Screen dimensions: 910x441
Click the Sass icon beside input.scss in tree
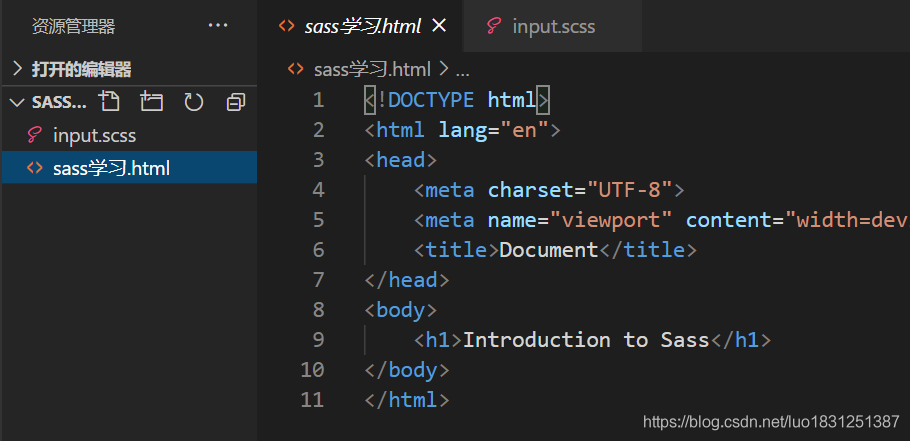coord(35,135)
